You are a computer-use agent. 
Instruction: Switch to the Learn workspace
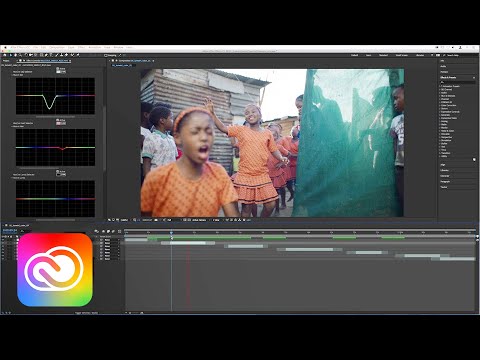(x=369, y=55)
